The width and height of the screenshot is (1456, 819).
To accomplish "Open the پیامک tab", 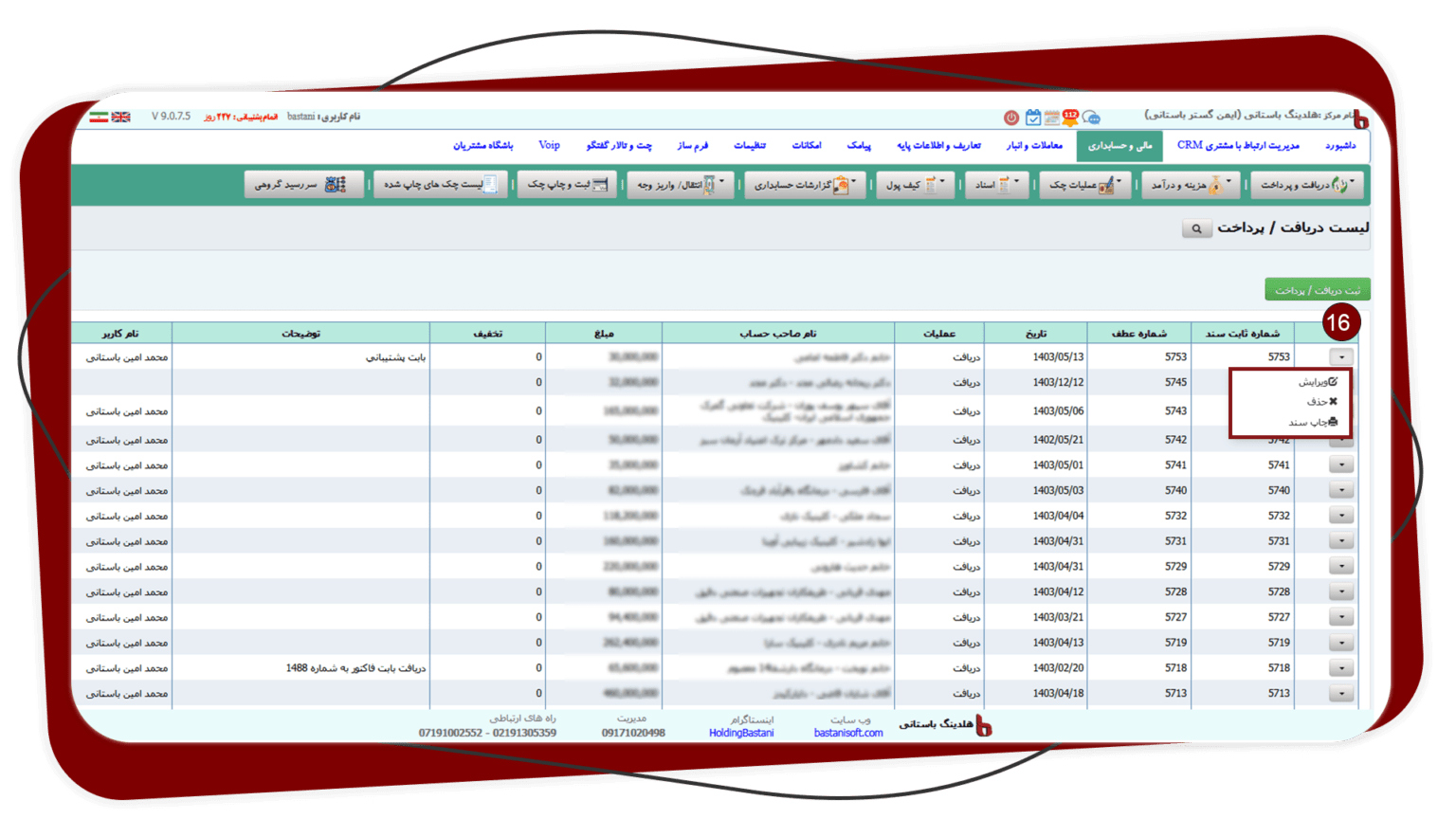I will (859, 146).
